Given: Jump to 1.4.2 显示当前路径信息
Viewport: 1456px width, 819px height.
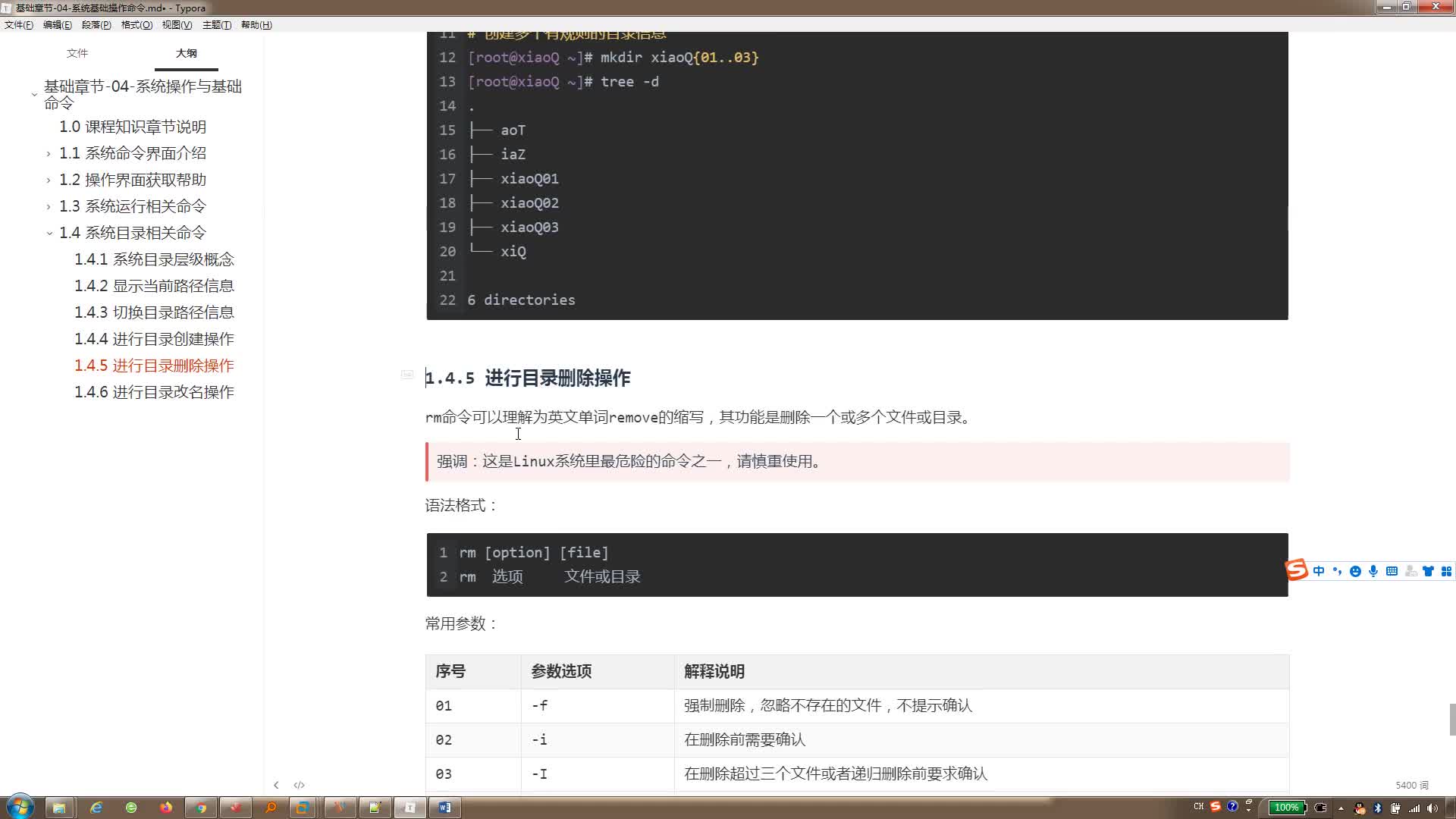Looking at the screenshot, I should [x=154, y=286].
